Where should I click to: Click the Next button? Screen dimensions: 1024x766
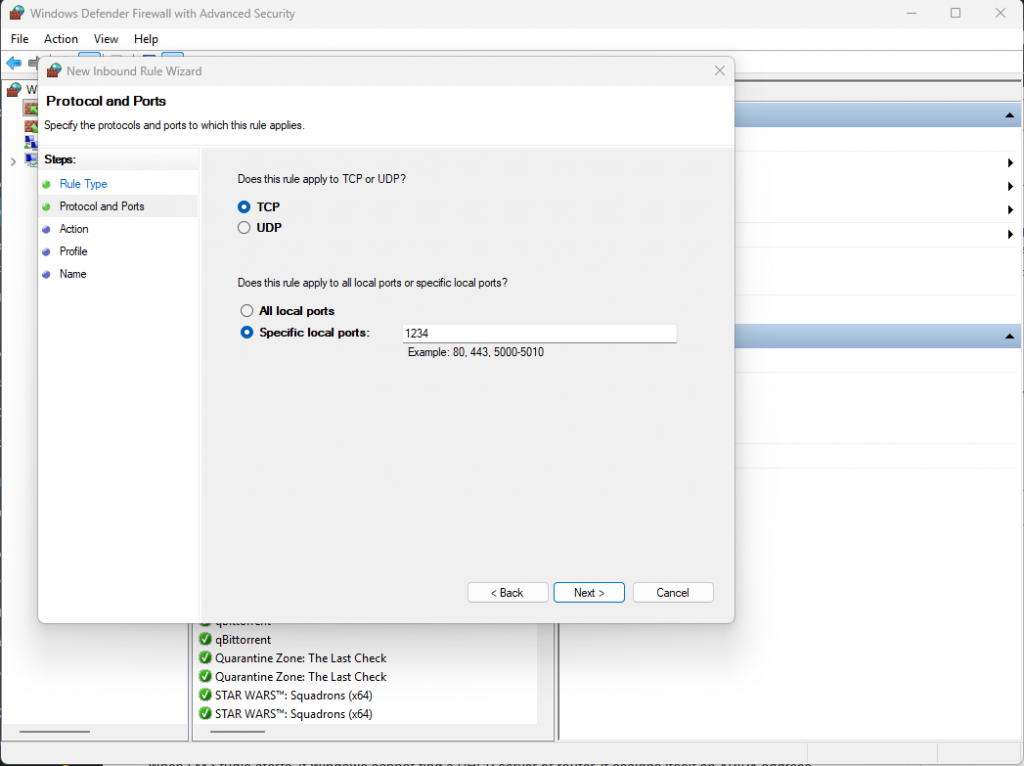click(x=589, y=593)
